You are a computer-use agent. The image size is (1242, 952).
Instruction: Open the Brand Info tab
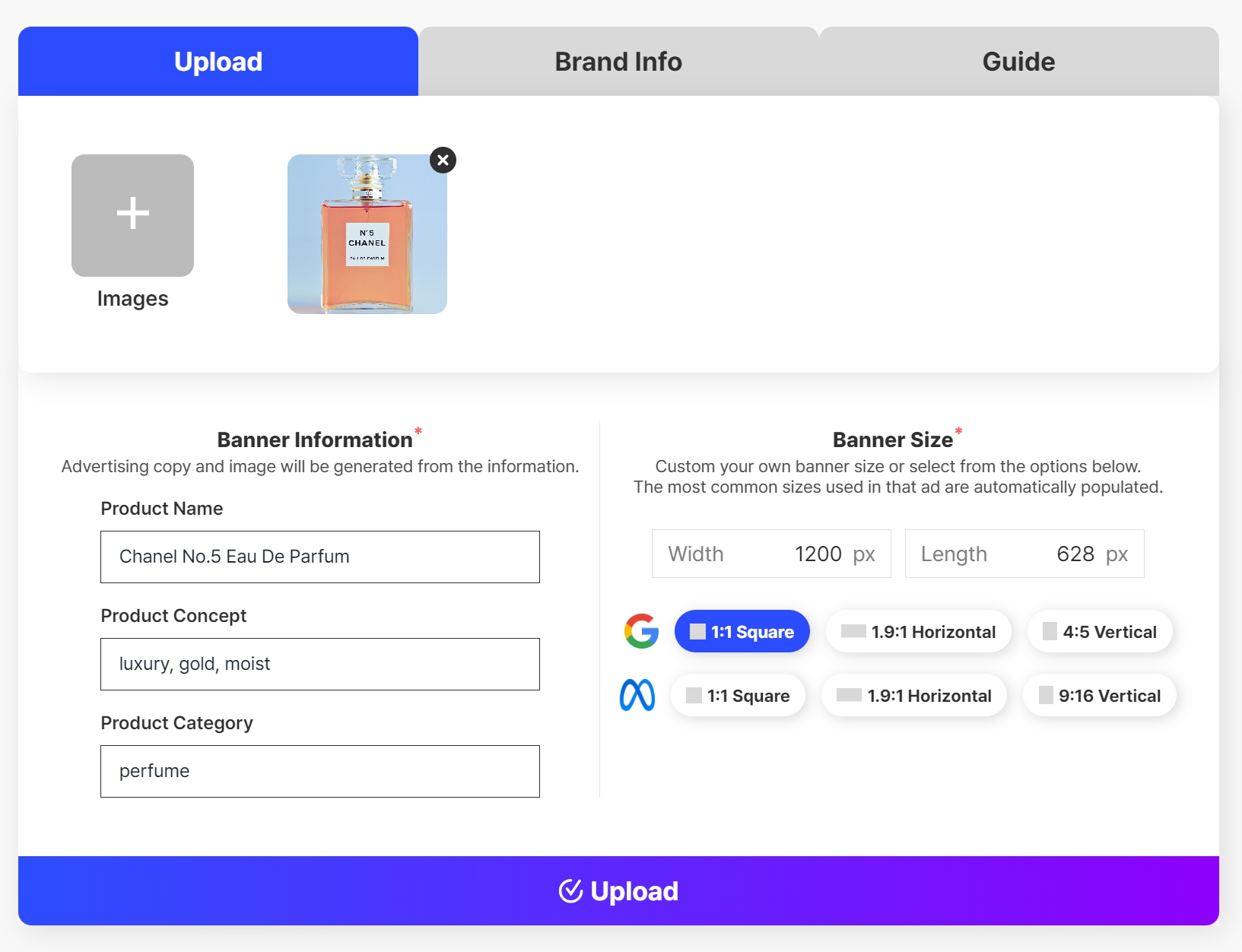(x=618, y=62)
